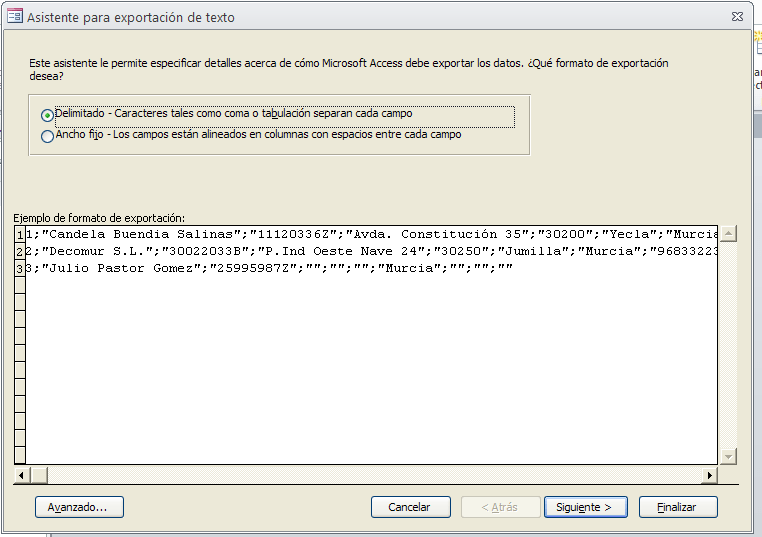The height and width of the screenshot is (537, 762).
Task: Select the Delimitado radio button
Action: [x=48, y=115]
